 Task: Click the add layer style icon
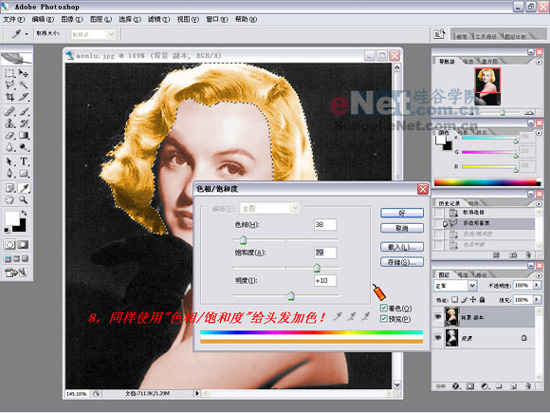click(x=455, y=386)
